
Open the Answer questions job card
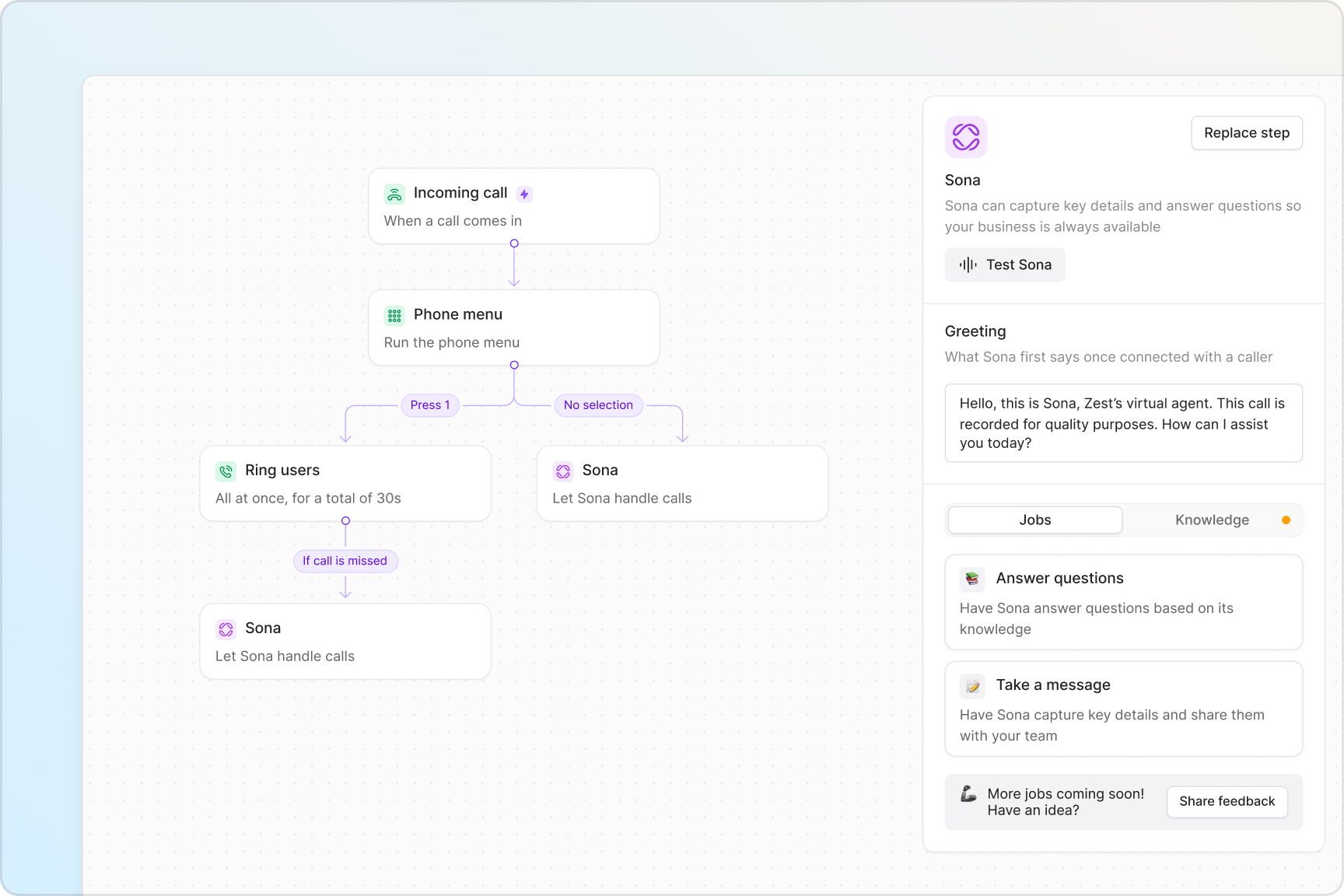pyautogui.click(x=1123, y=602)
